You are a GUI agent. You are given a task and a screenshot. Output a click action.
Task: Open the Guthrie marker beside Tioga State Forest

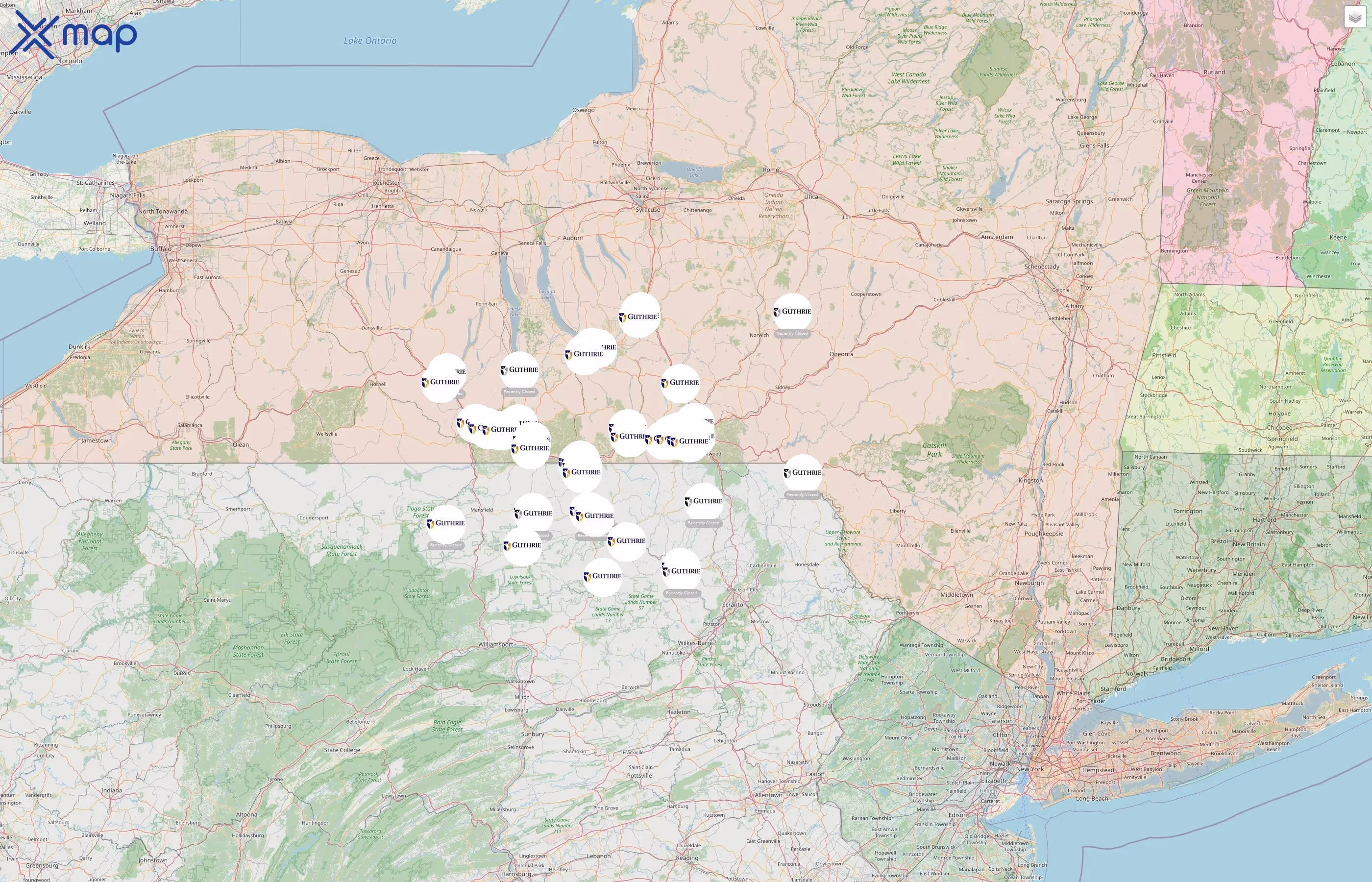point(446,523)
